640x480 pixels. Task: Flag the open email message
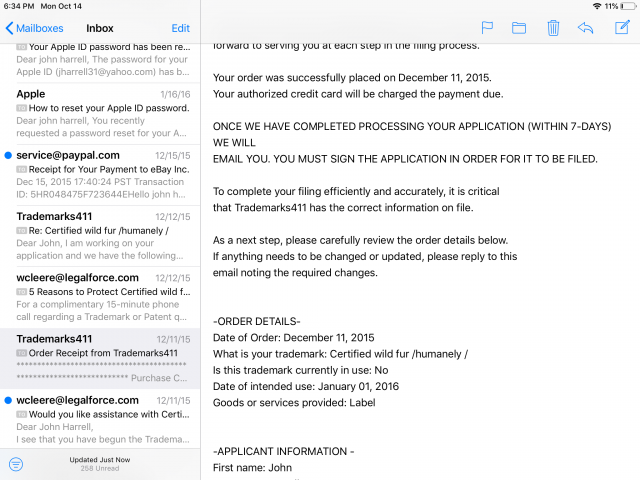pos(488,28)
